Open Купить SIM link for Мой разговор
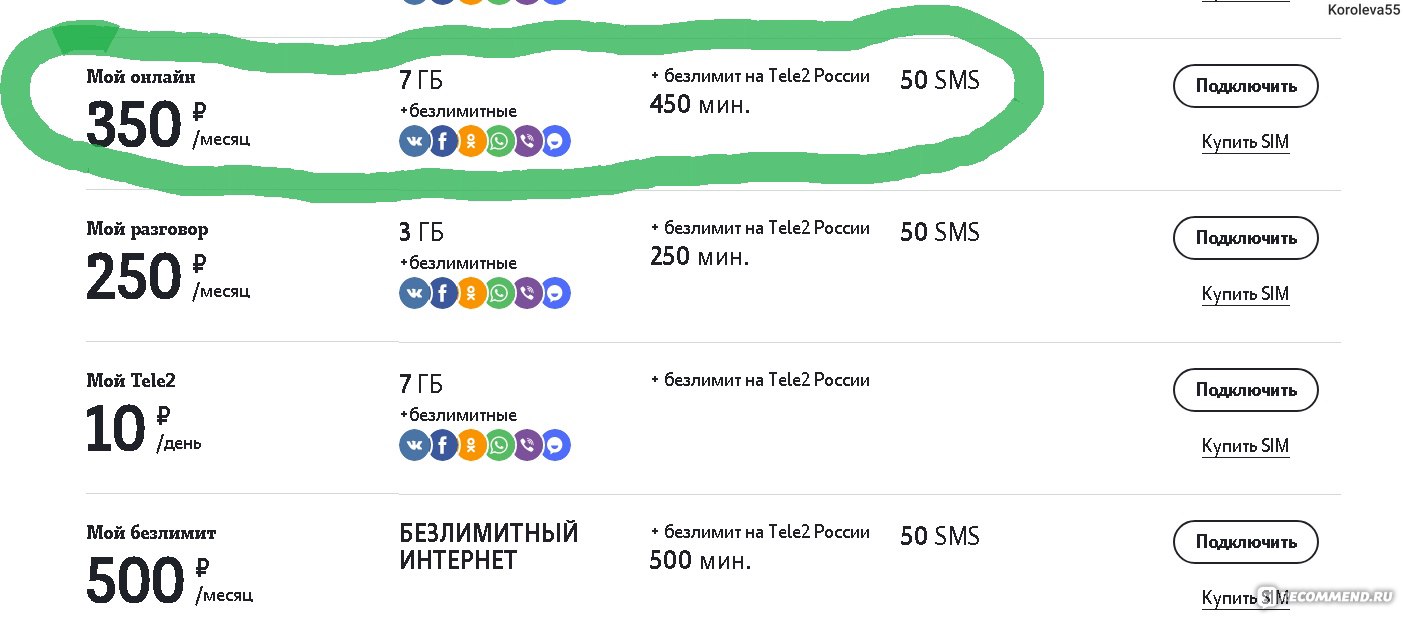Screen dimensions: 1404x618 point(1245,294)
